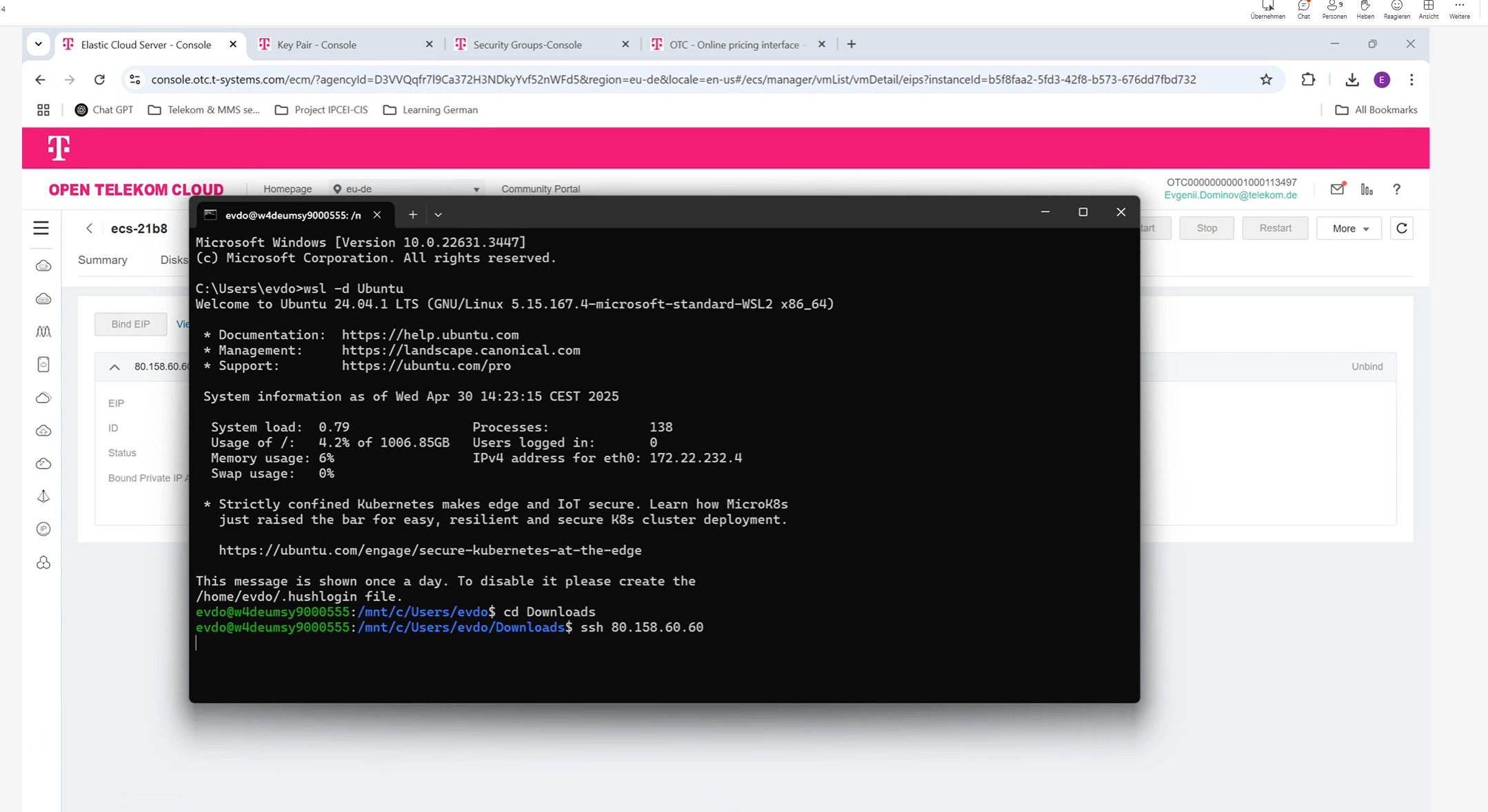Open the Project IPCEI-CIS bookmark folder
This screenshot has height=812, width=1488.
coord(321,110)
